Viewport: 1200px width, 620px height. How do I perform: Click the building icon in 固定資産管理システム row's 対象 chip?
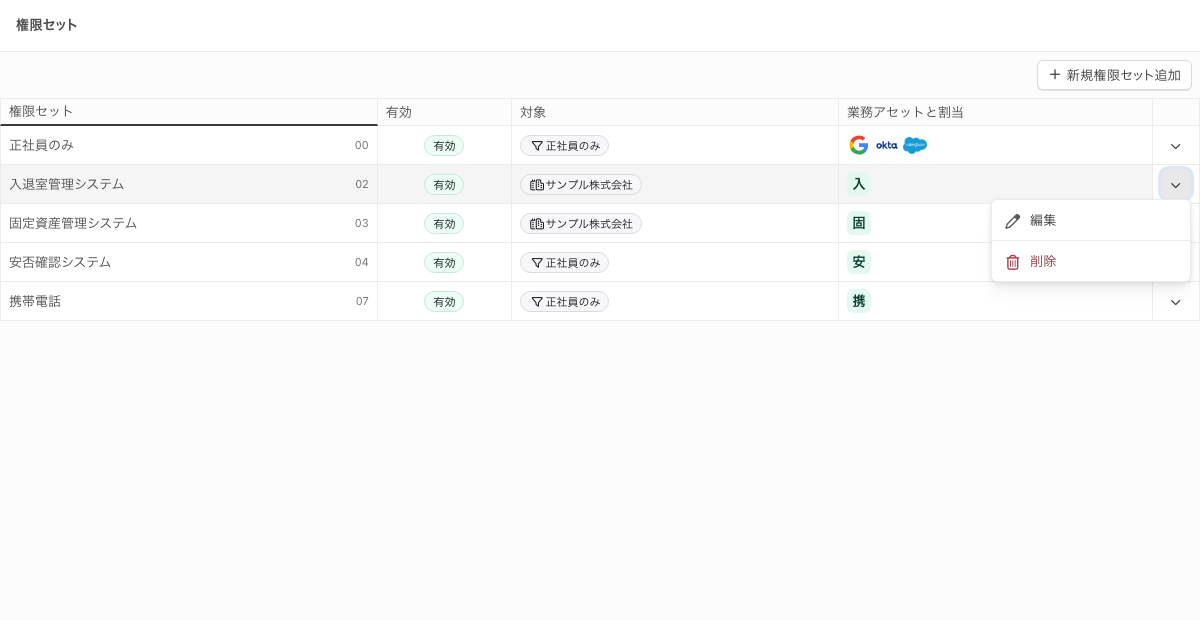(x=537, y=224)
